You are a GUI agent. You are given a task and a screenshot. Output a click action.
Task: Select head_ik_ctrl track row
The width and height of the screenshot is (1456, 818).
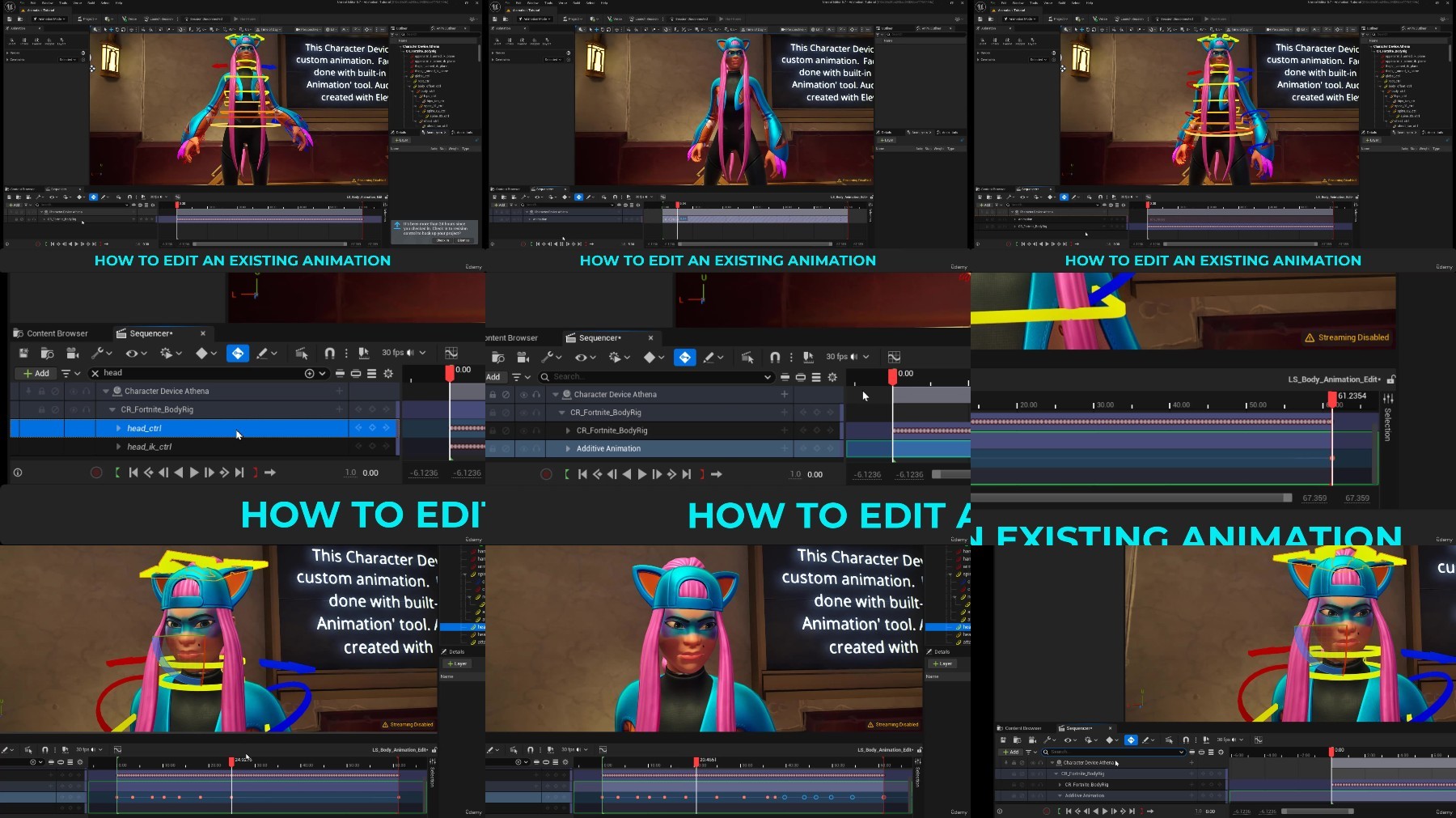click(x=204, y=447)
